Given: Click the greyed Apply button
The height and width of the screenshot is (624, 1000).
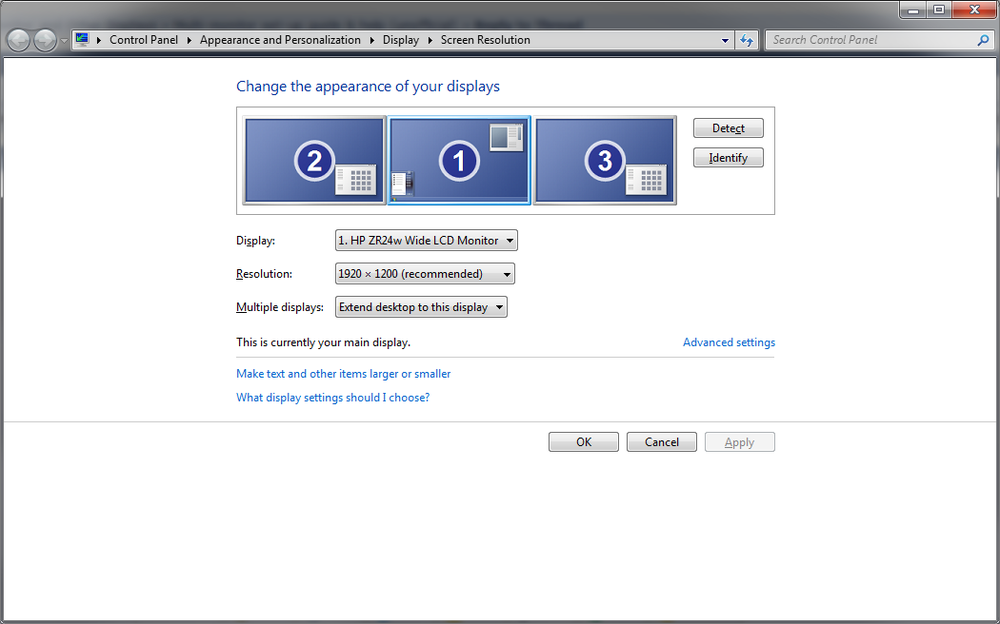Looking at the screenshot, I should [740, 442].
